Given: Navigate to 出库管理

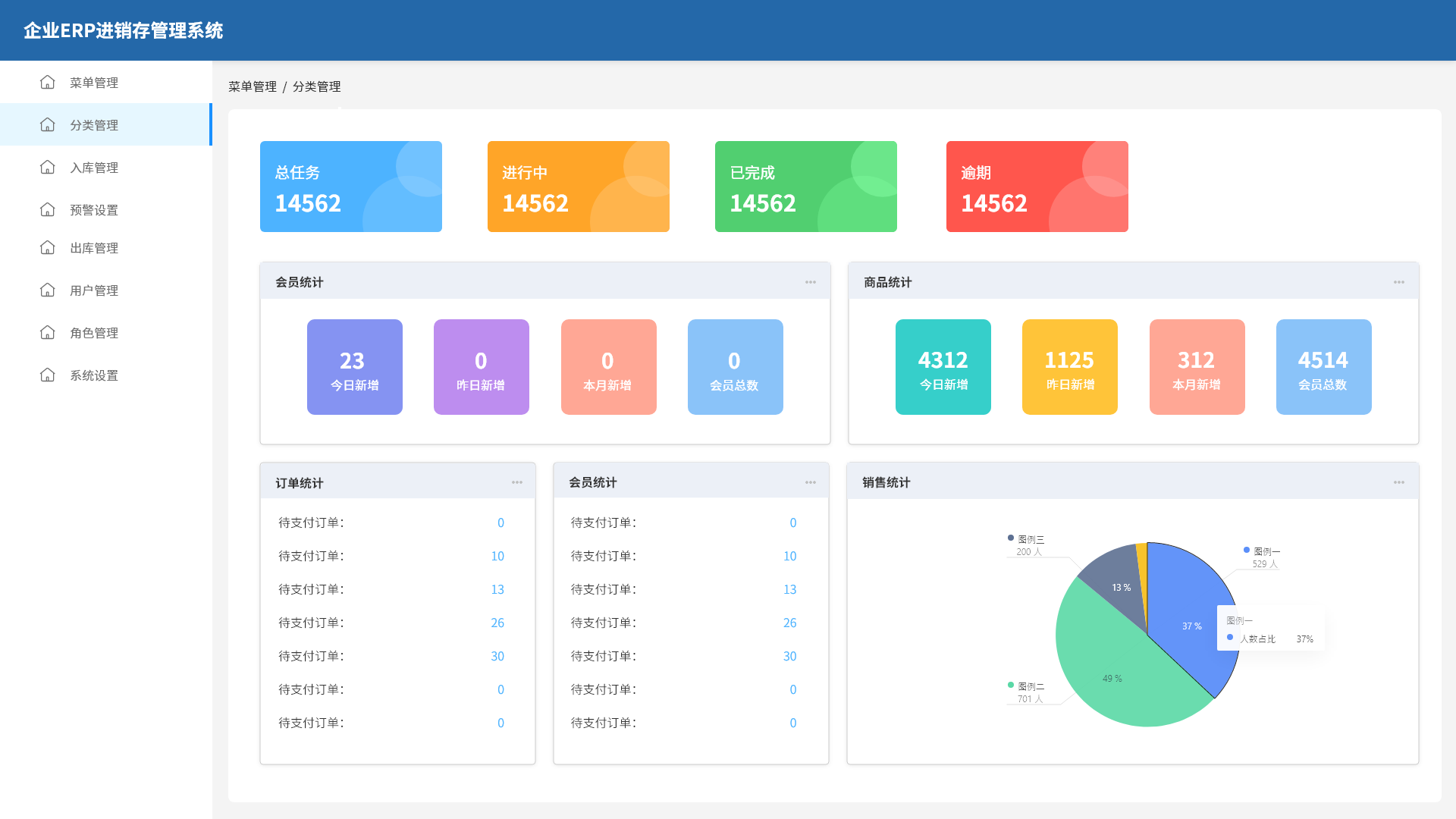Looking at the screenshot, I should [x=105, y=247].
